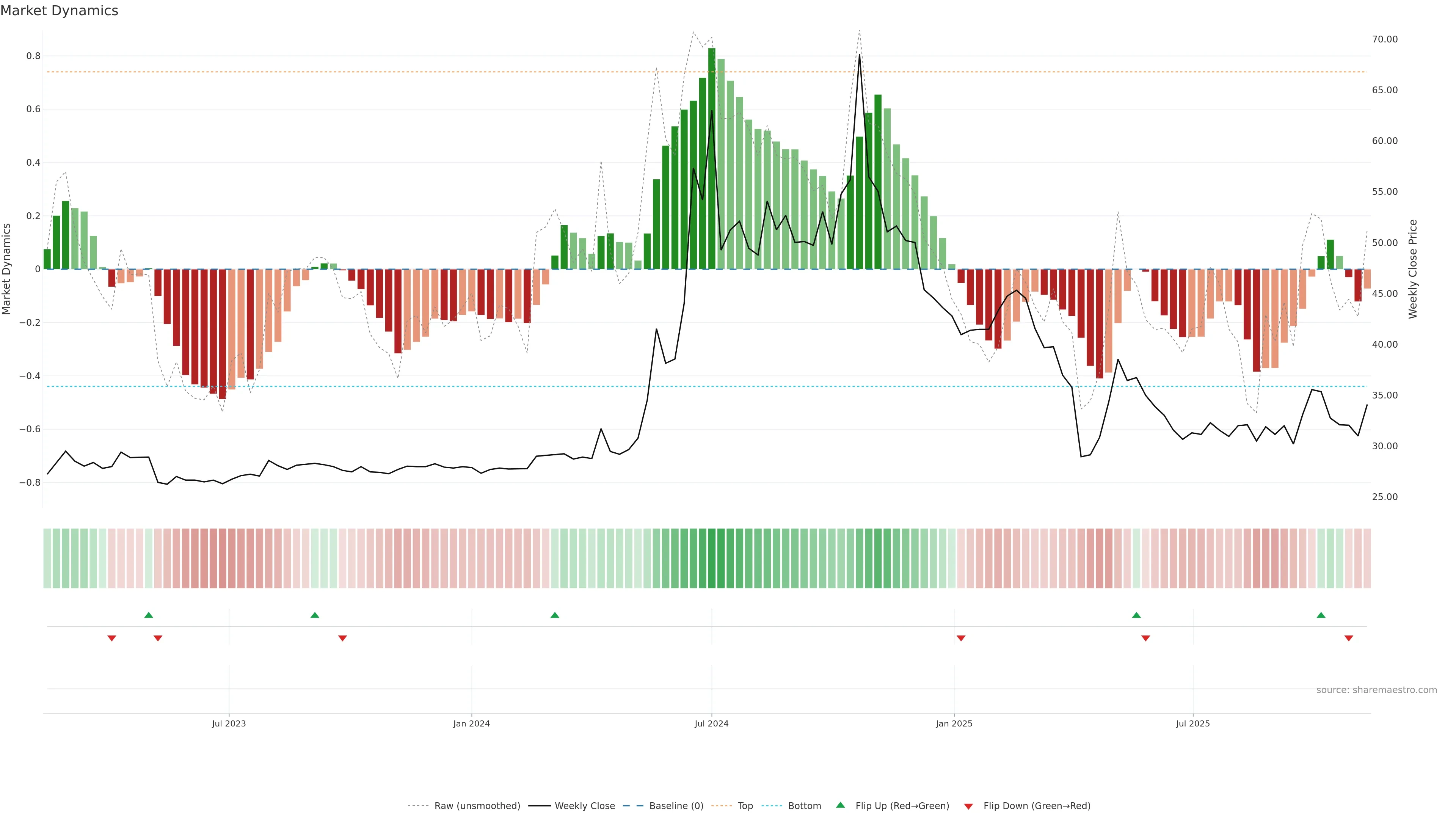Click the source: sharemaestro.com text

point(1376,690)
